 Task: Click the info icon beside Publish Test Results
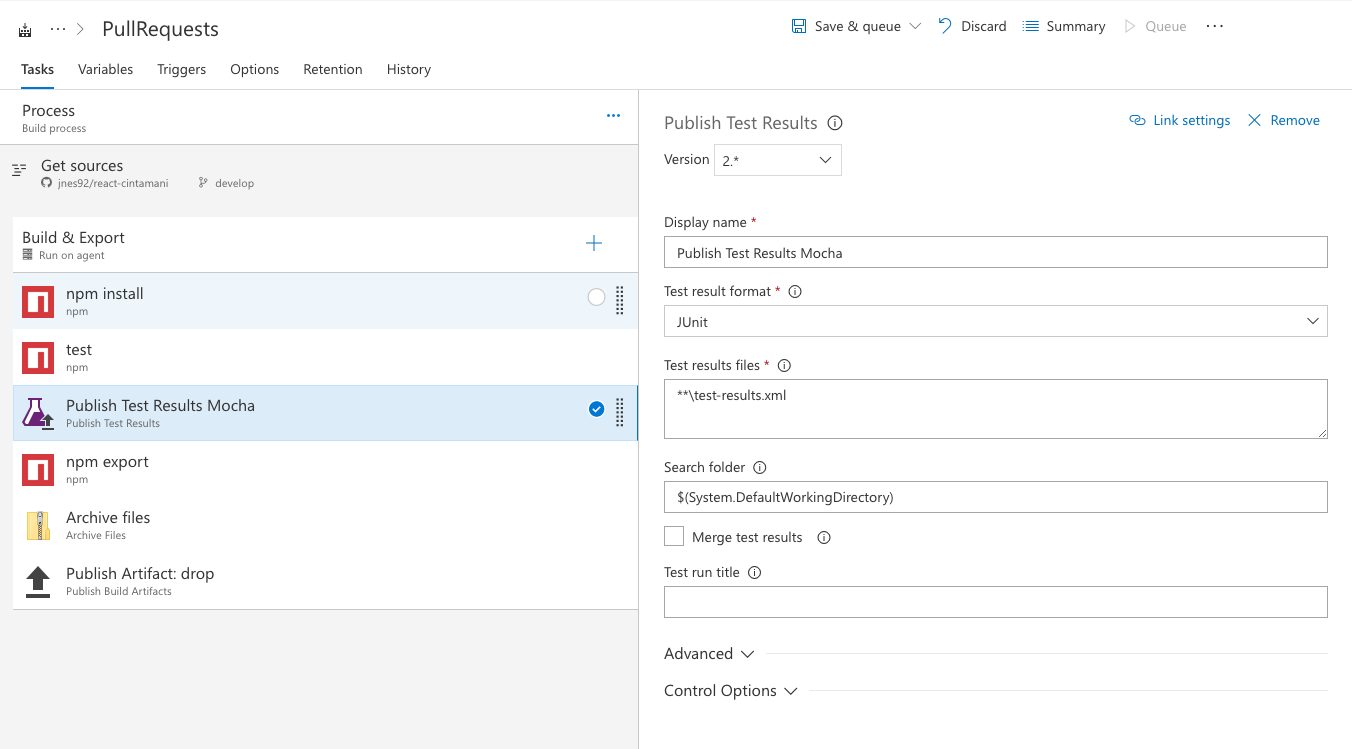(835, 123)
